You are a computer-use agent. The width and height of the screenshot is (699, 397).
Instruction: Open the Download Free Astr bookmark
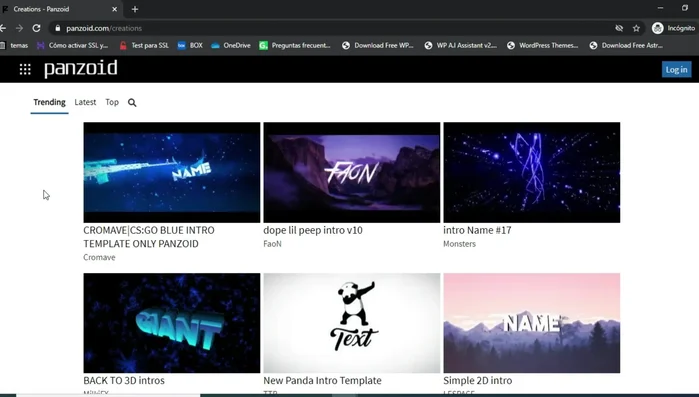point(626,45)
